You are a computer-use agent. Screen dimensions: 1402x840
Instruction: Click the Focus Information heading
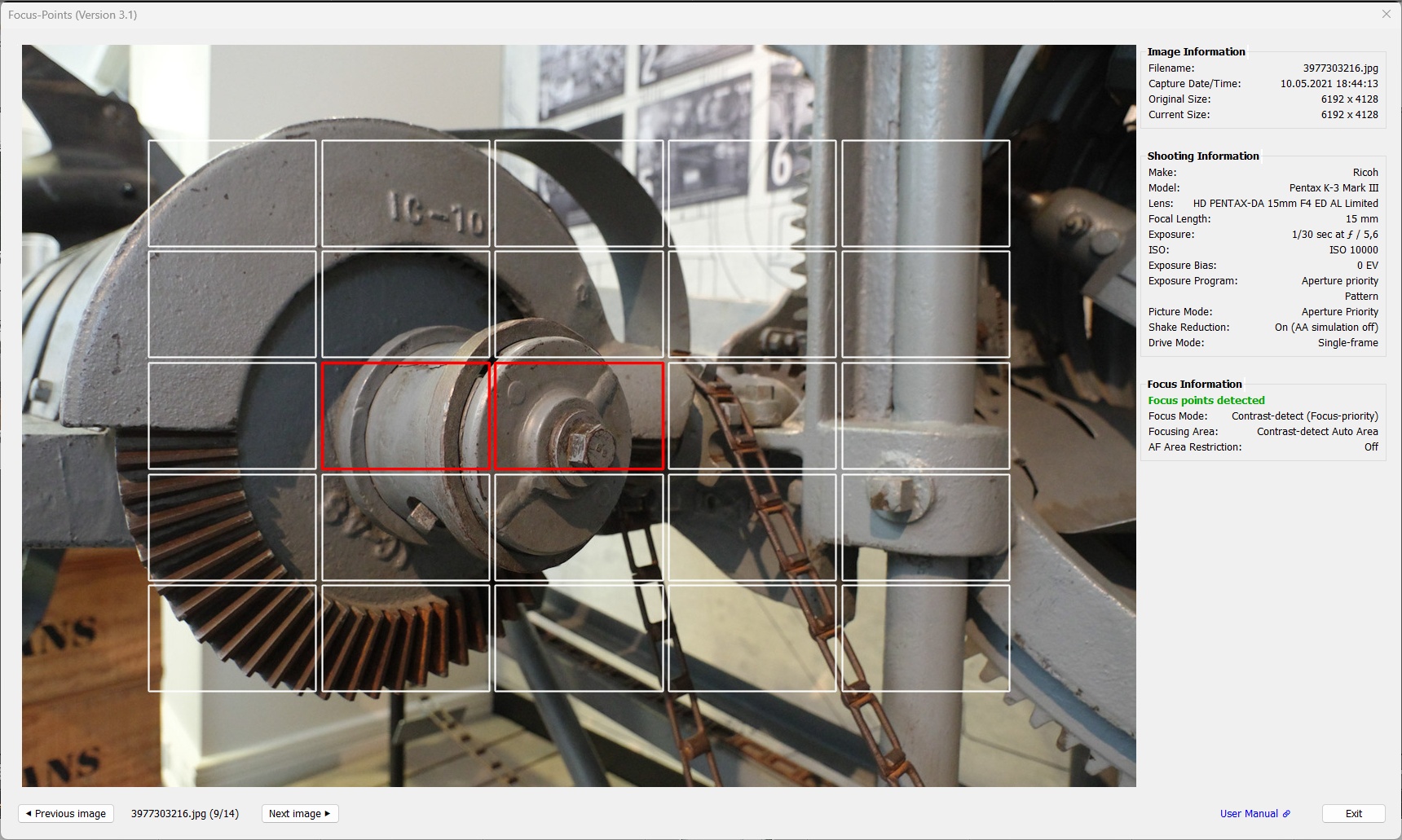coord(1193,384)
